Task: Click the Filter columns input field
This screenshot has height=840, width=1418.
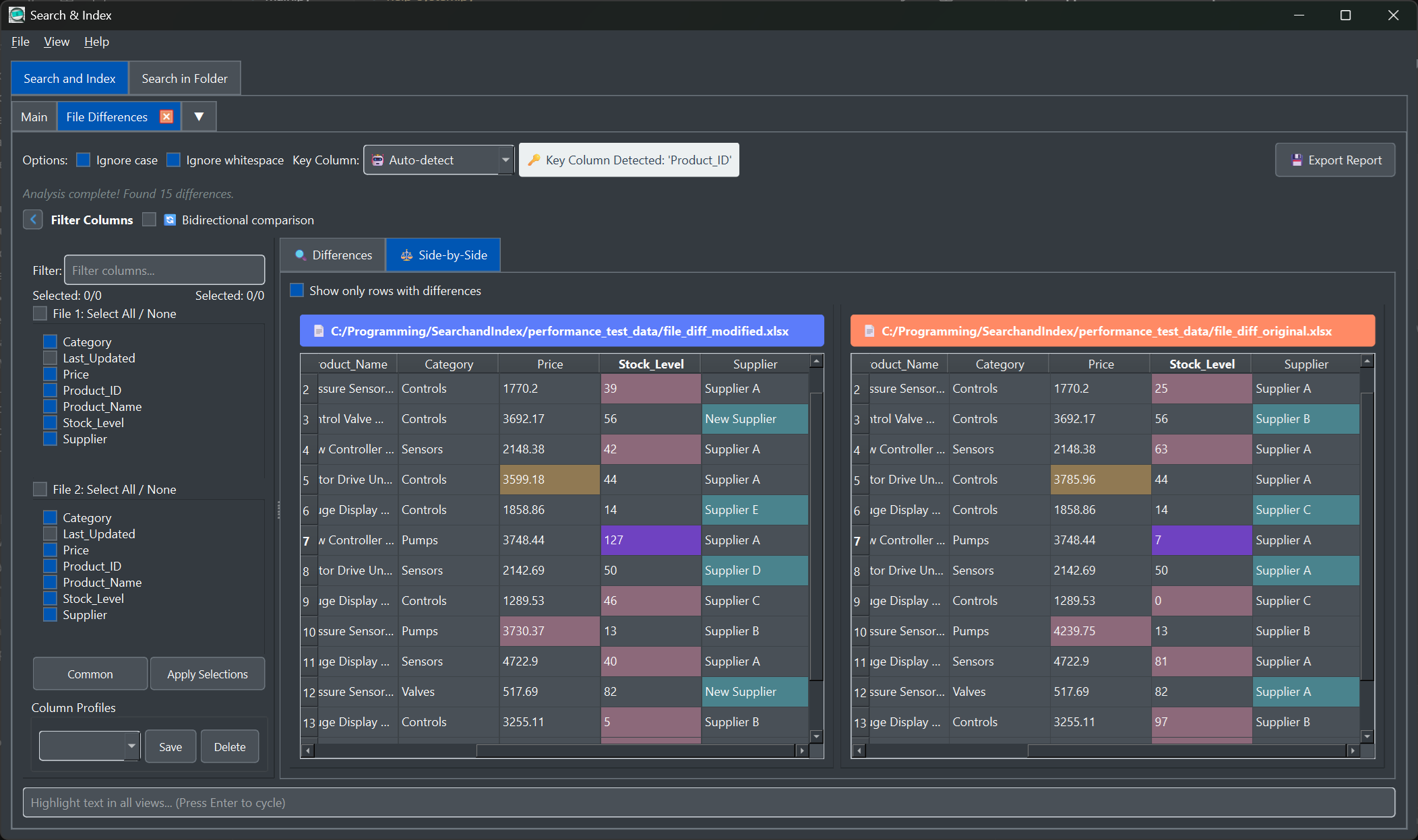Action: pyautogui.click(x=164, y=270)
